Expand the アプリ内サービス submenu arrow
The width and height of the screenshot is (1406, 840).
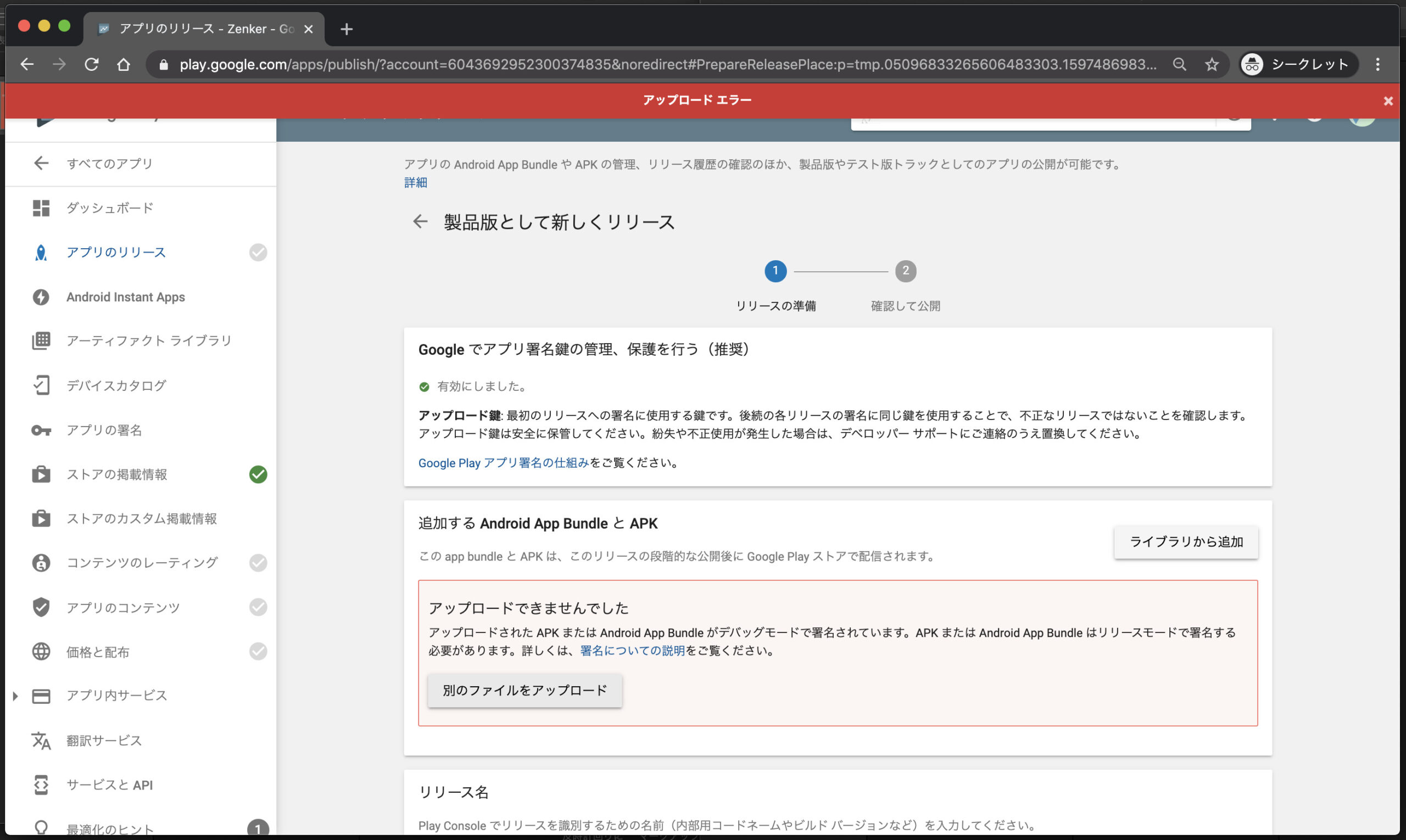point(15,696)
